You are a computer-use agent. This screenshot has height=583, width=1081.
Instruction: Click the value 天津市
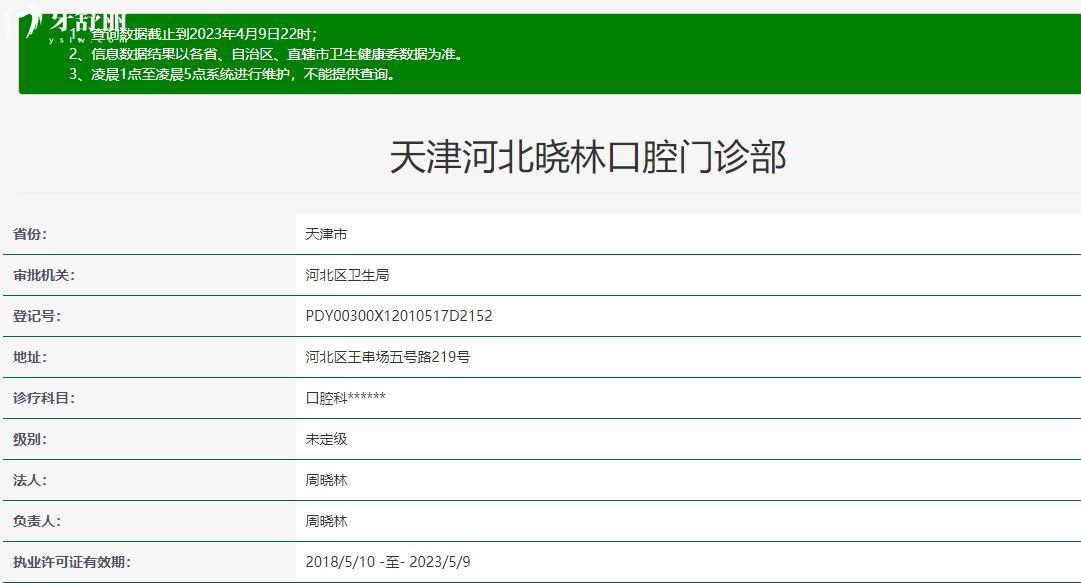tap(326, 234)
